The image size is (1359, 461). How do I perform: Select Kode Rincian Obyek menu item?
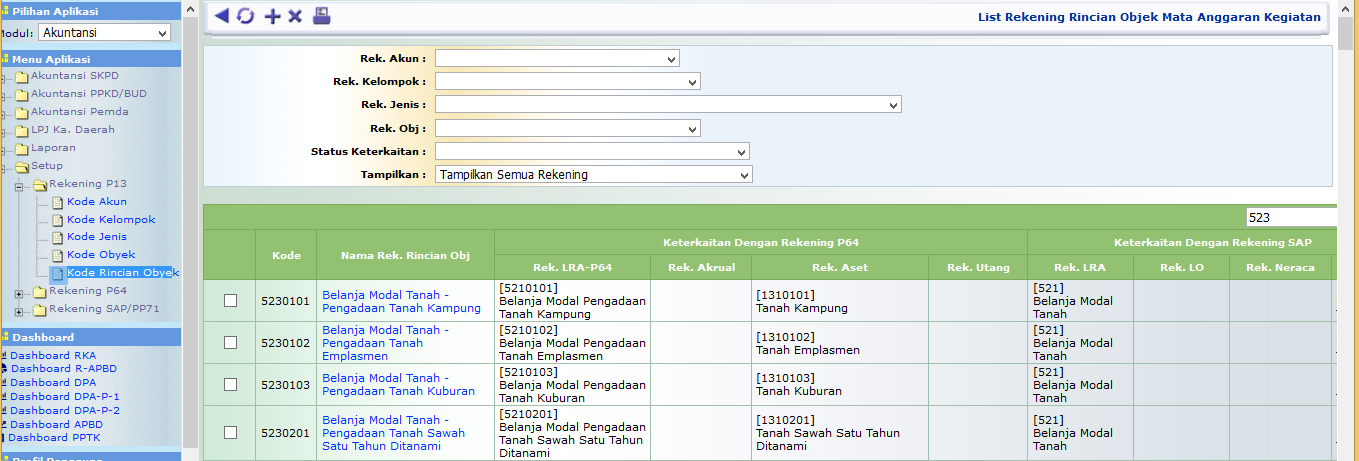click(x=122, y=273)
